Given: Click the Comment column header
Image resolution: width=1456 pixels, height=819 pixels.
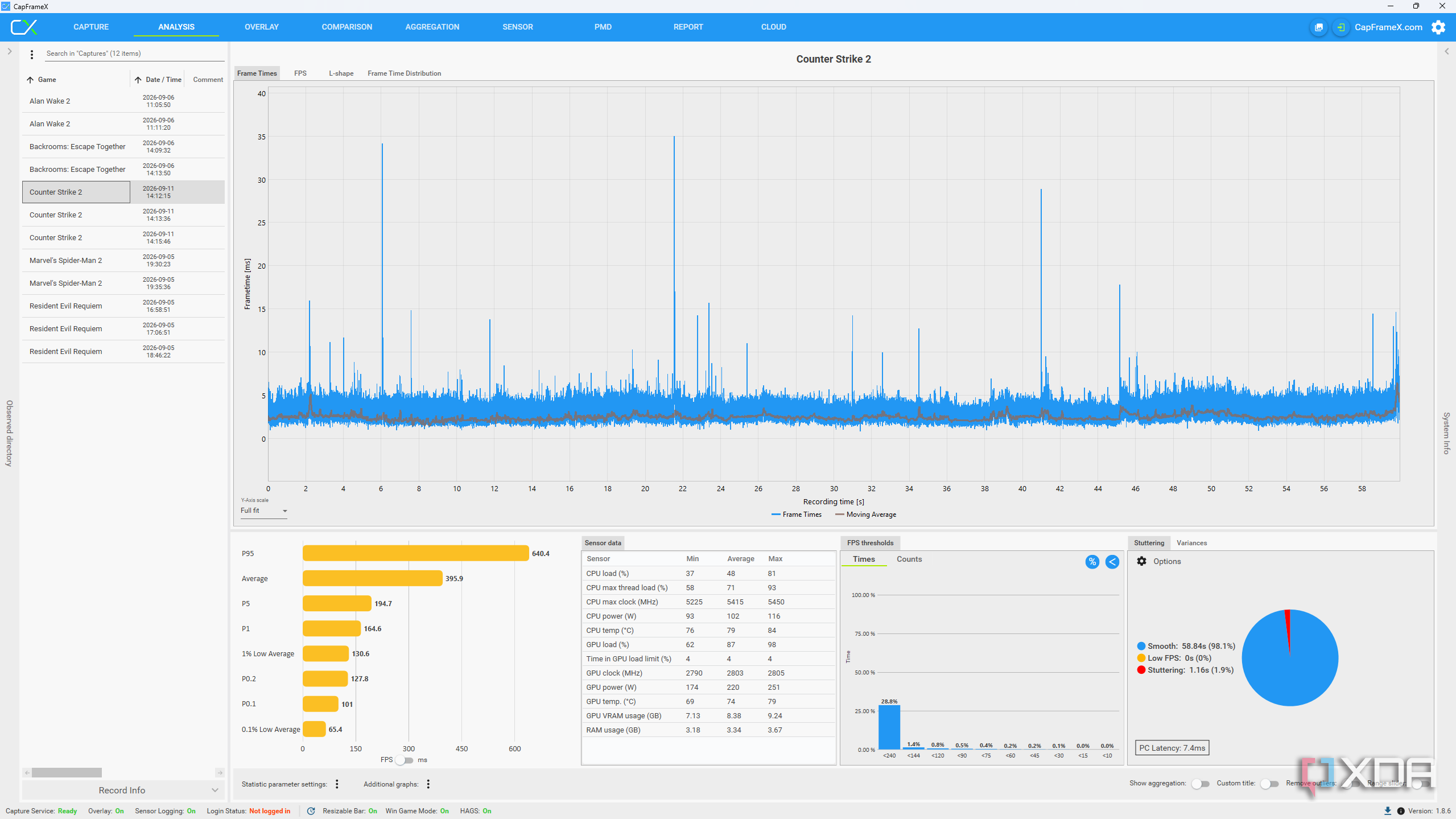Looking at the screenshot, I should (208, 80).
